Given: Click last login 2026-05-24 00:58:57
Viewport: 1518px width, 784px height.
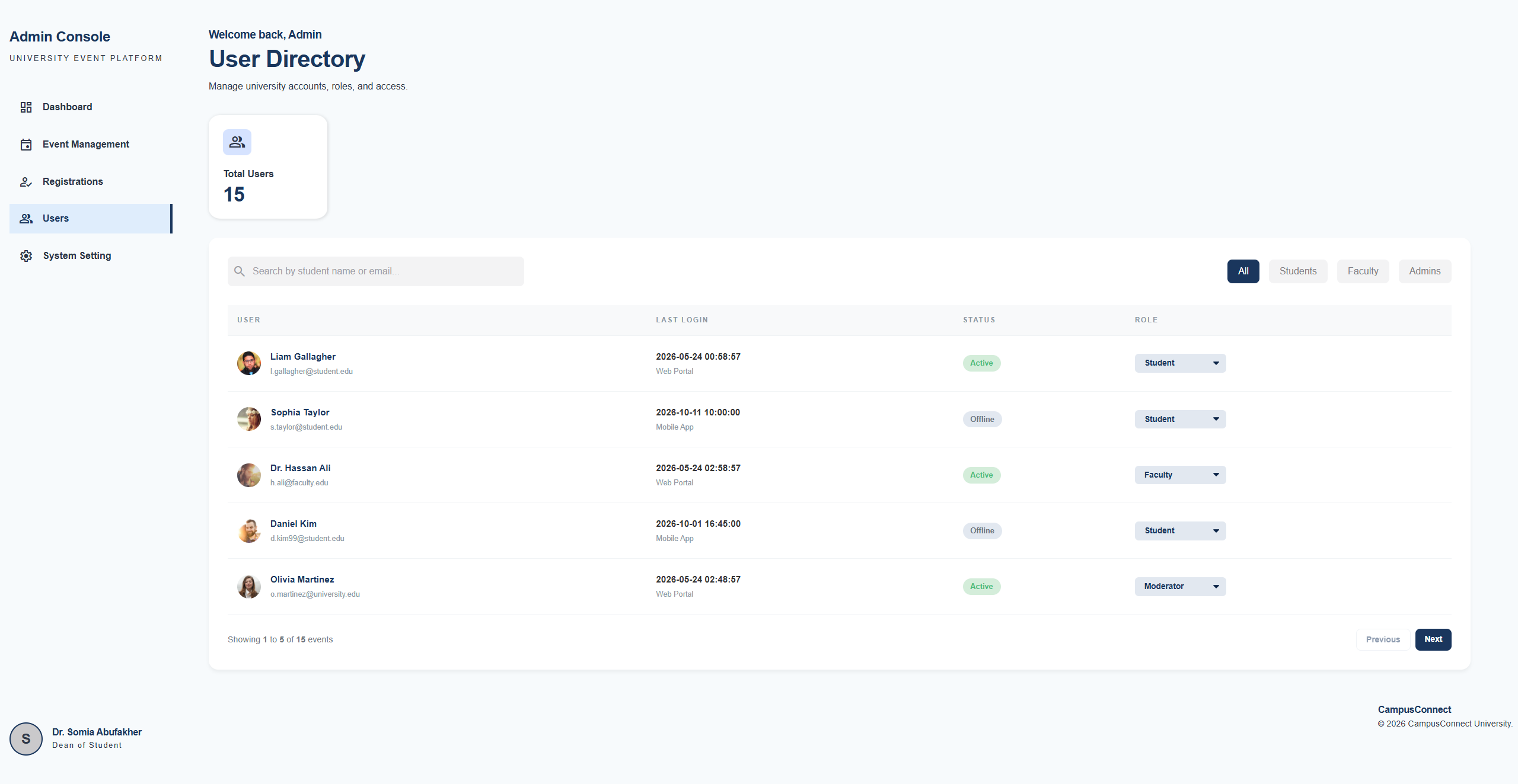Looking at the screenshot, I should tap(698, 357).
